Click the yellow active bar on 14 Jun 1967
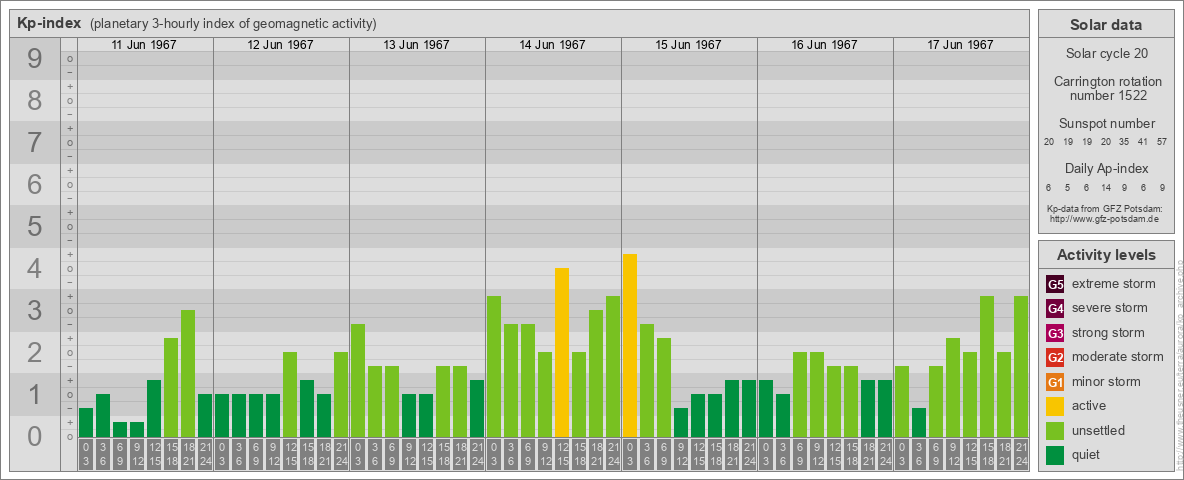The height and width of the screenshot is (480, 1184). [562, 352]
